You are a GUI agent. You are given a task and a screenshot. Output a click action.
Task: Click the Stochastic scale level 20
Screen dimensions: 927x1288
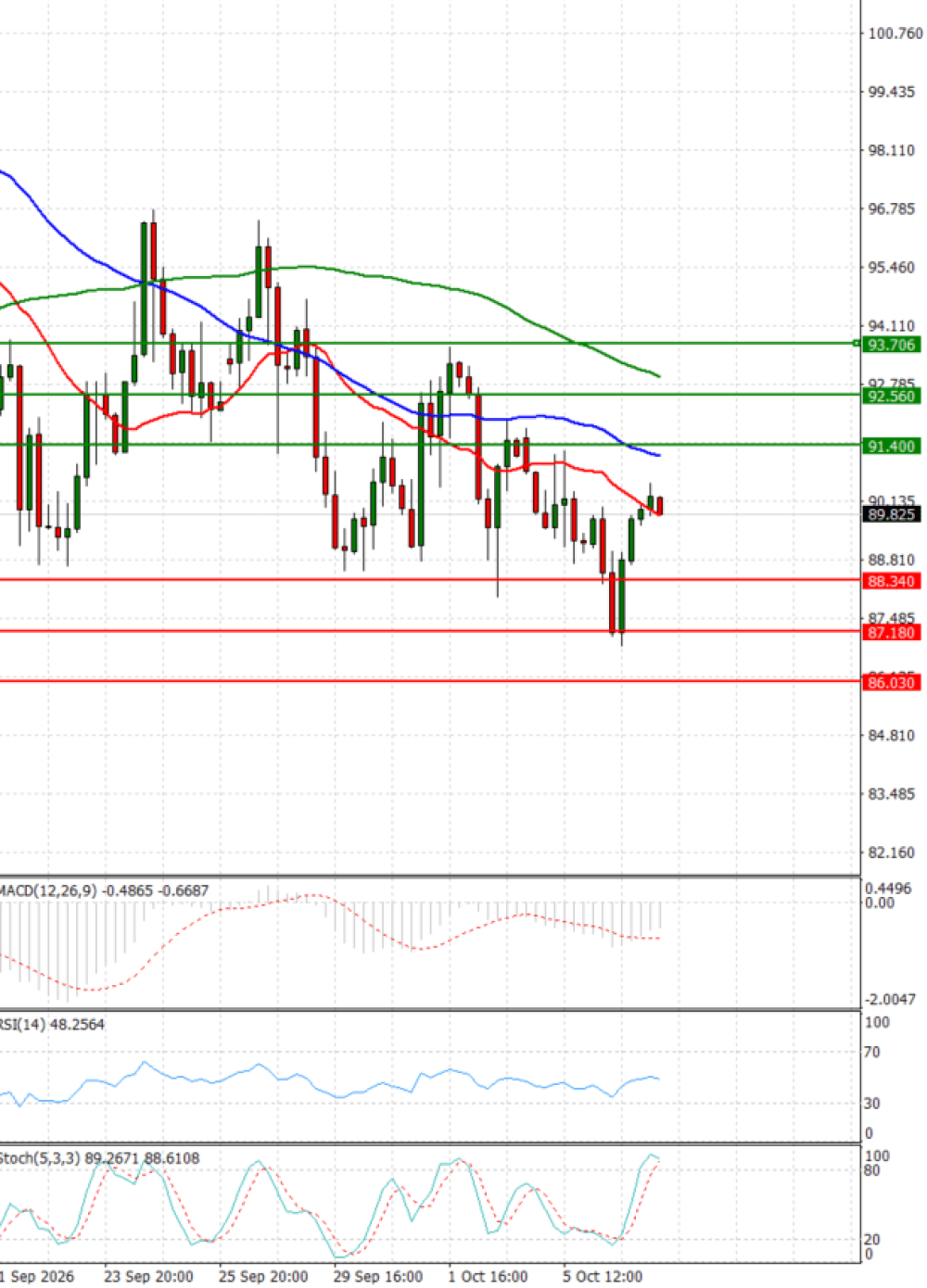point(872,1239)
